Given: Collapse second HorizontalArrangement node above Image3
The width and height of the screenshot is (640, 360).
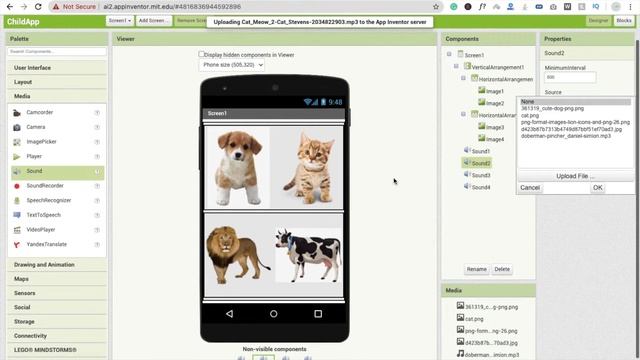Looking at the screenshot, I should pos(463,114).
